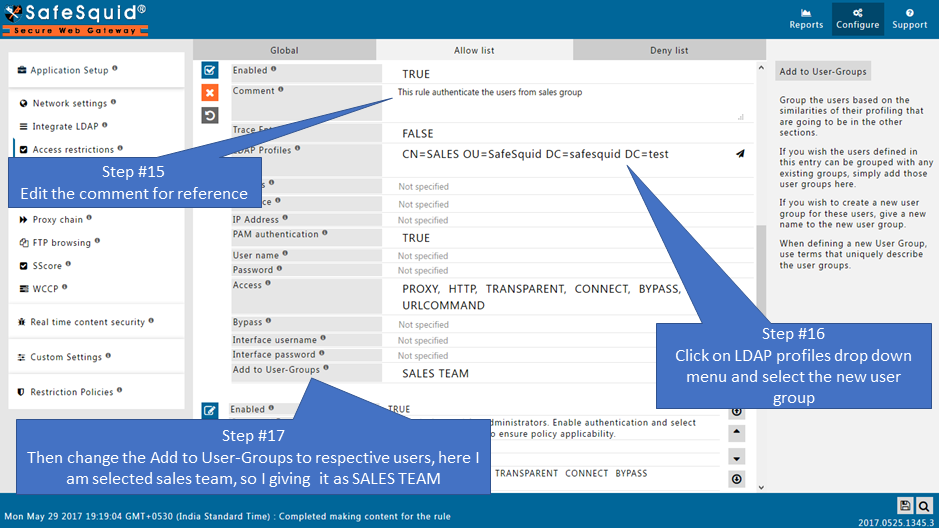Click the Restriction Policies shield icon
The height and width of the screenshot is (528, 939).
(x=21, y=392)
